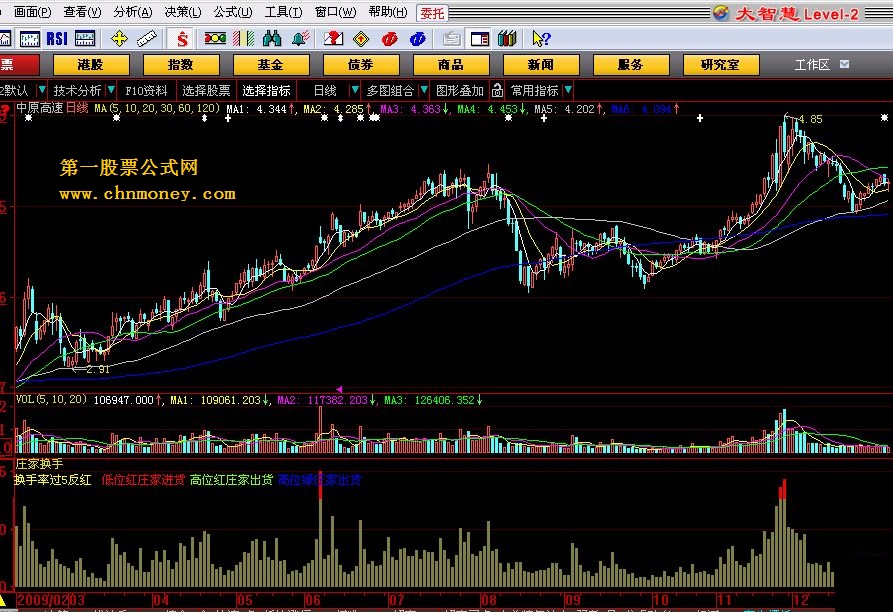The height and width of the screenshot is (612, 893).
Task: Switch to the 研究室 tab
Action: tap(720, 64)
